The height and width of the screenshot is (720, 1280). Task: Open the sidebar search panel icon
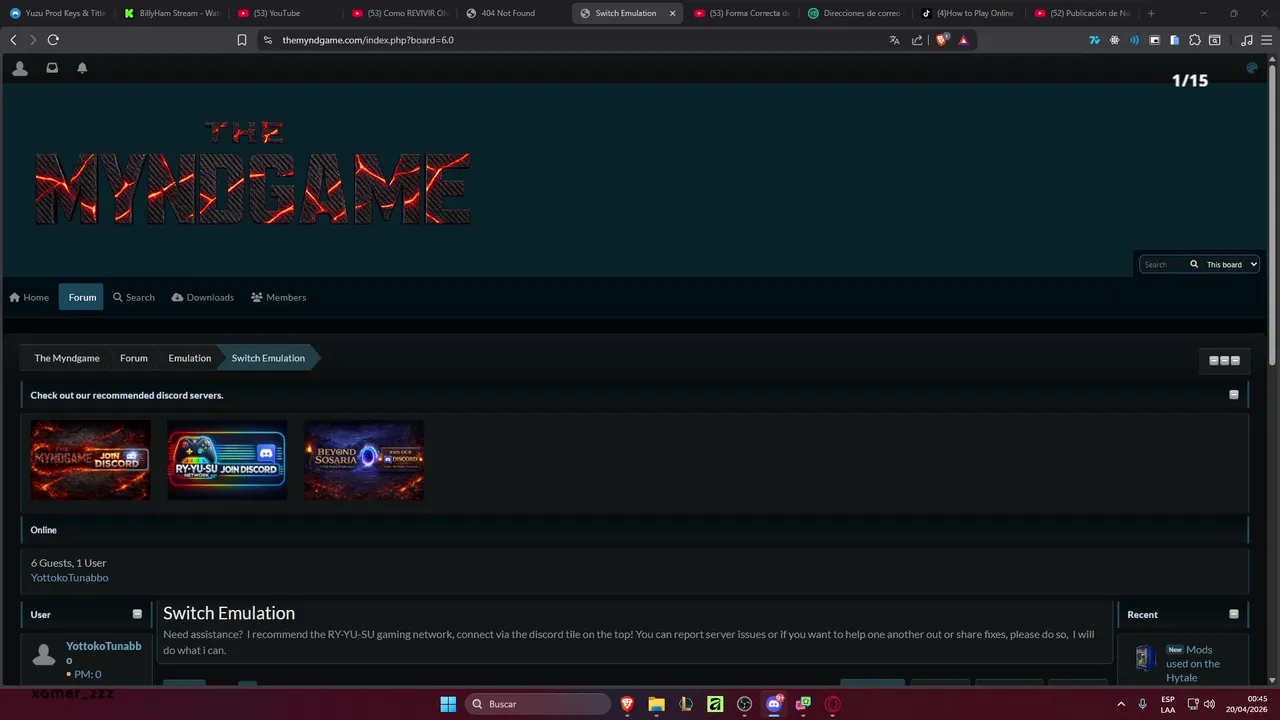[x=1214, y=40]
